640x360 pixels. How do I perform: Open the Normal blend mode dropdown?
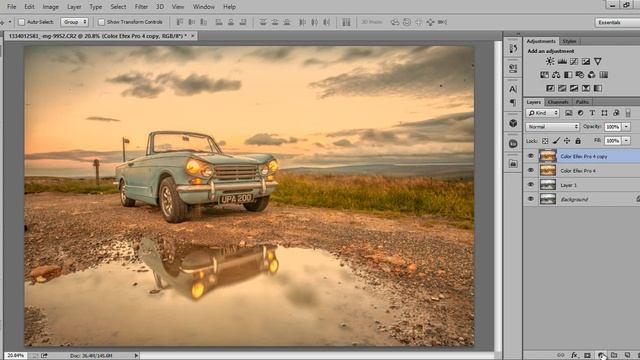click(x=552, y=127)
